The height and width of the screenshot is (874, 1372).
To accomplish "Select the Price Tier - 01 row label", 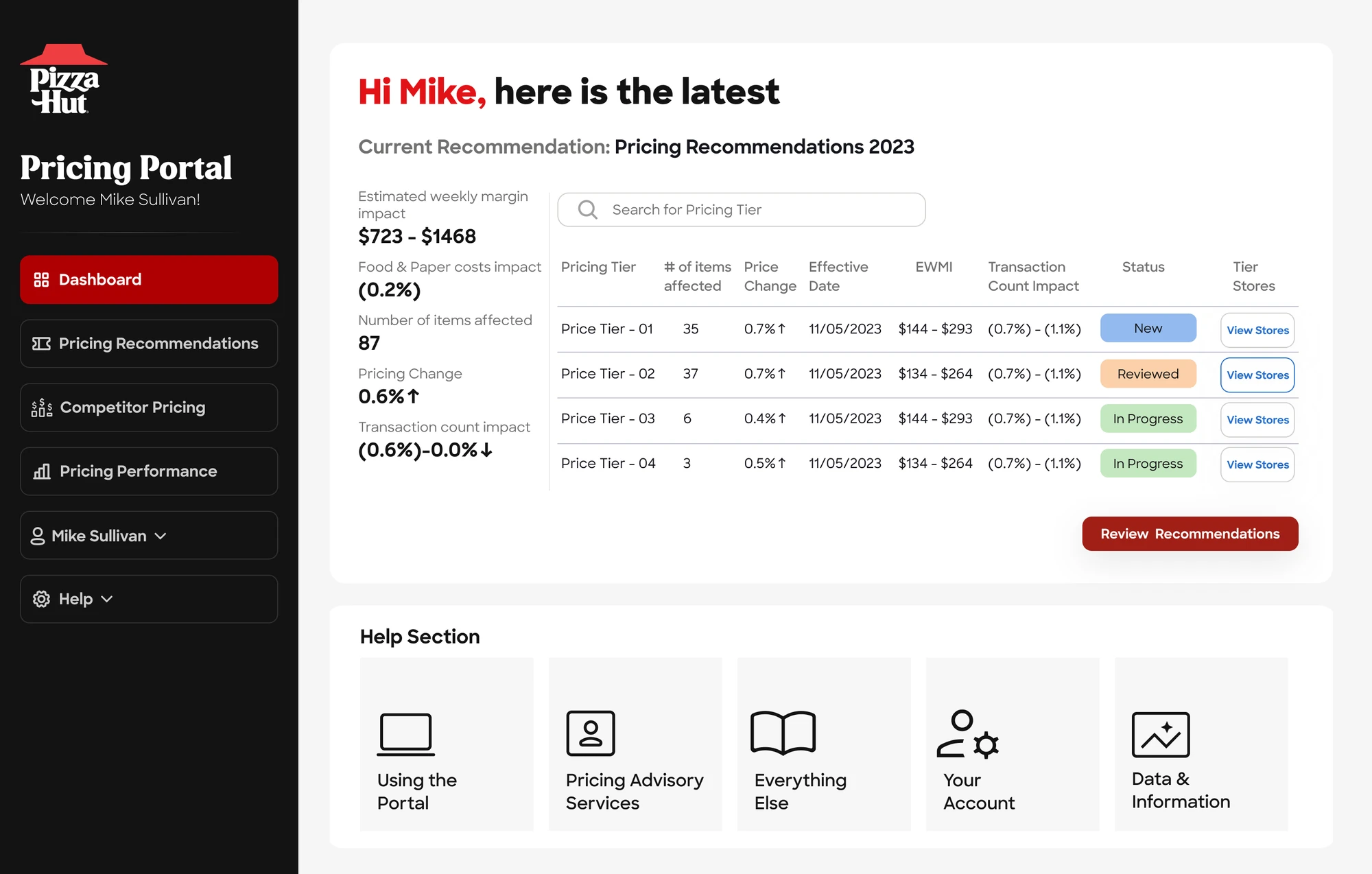I will pyautogui.click(x=607, y=329).
